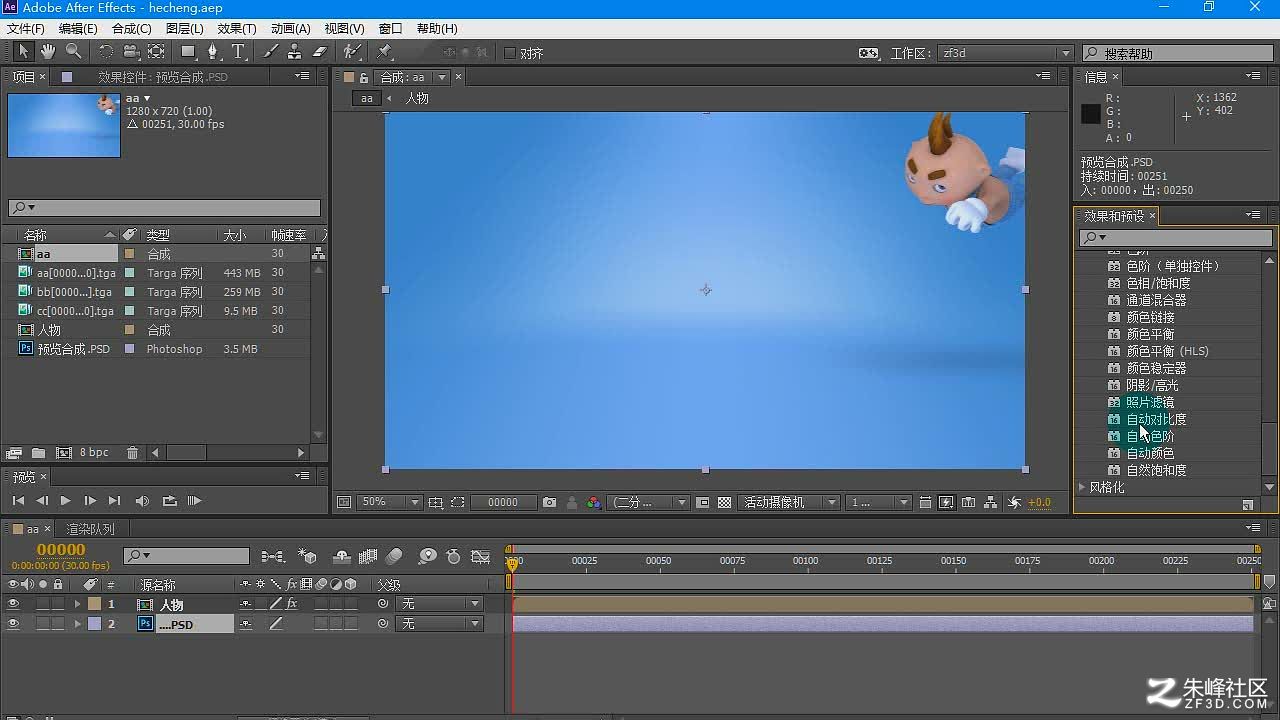Screen dimensions: 1280x720
Task: Toggle the viewer lock icon beside 合成: aa
Action: (x=364, y=77)
